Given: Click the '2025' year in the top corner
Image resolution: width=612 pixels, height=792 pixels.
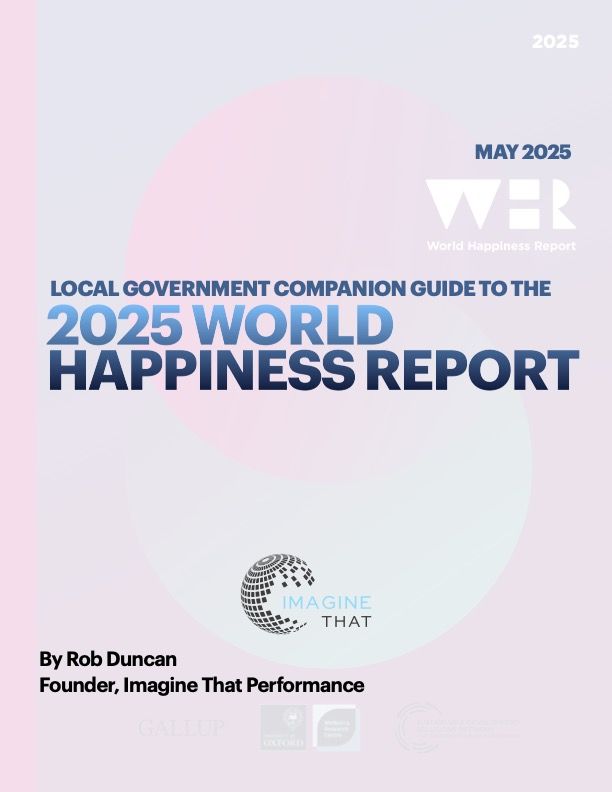Looking at the screenshot, I should (x=555, y=41).
